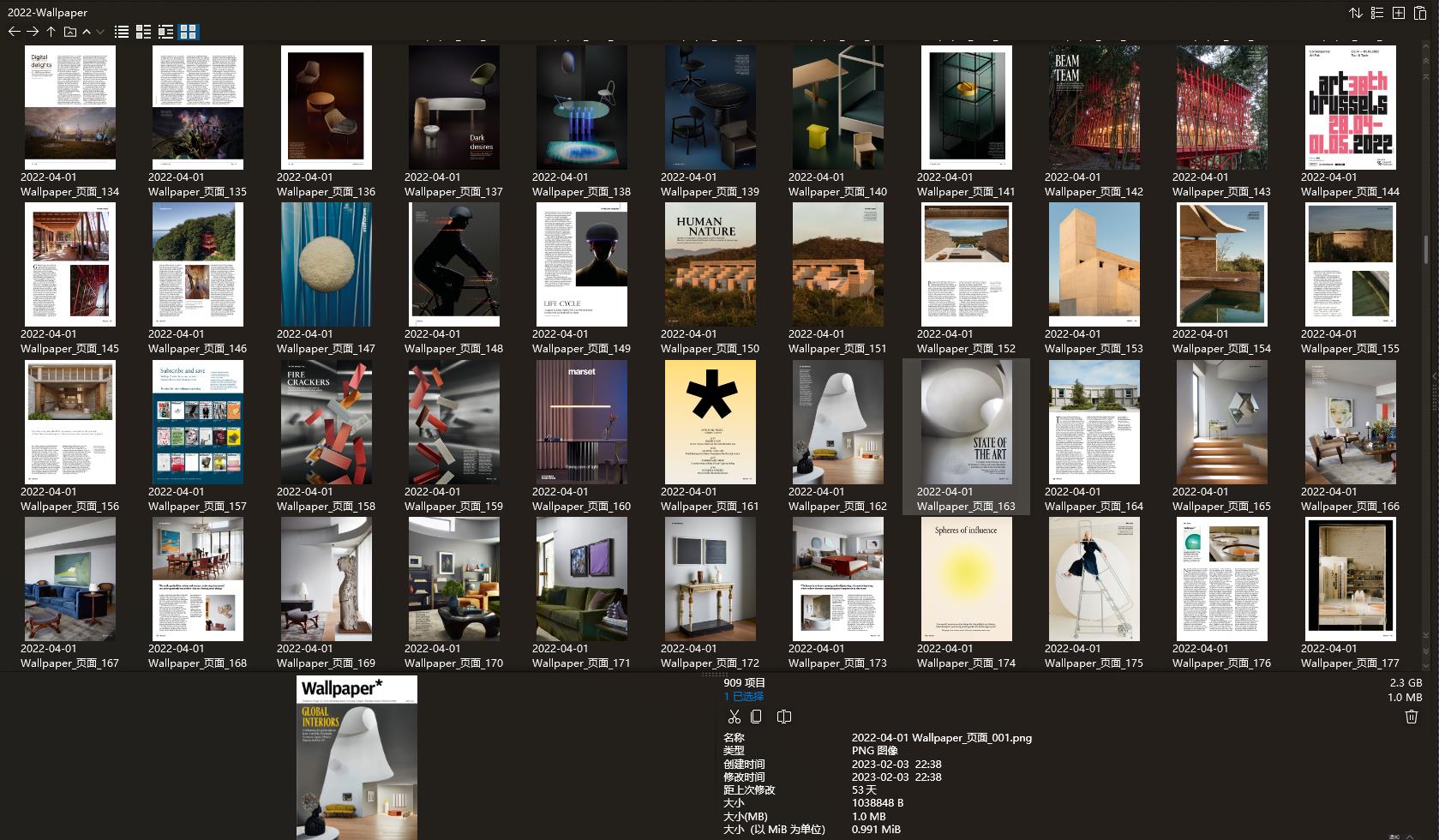Paste files using the clipboard icon
This screenshot has width=1439, height=840.
1421,13
